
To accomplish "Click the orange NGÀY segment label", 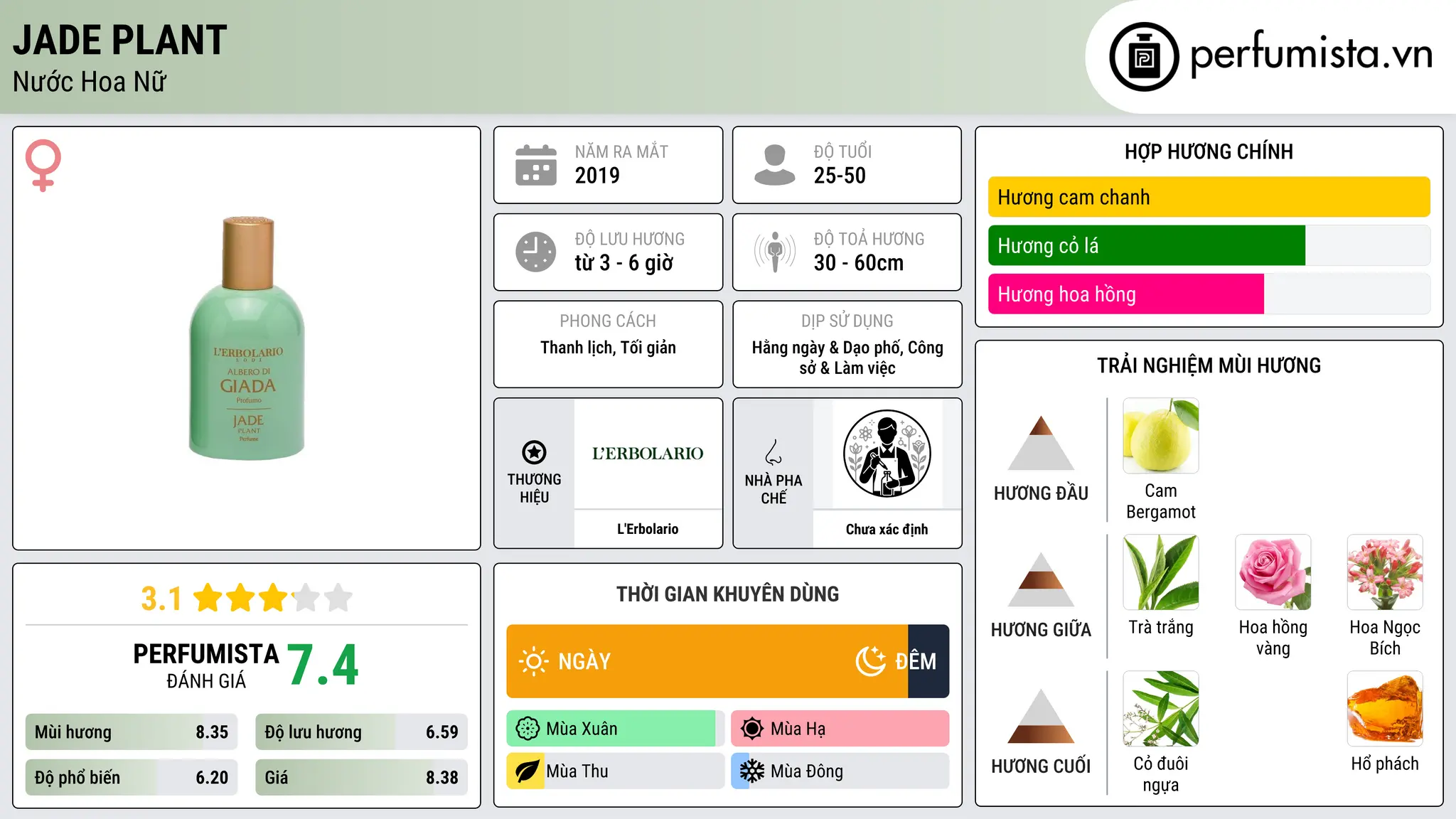I will pyautogui.click(x=584, y=661).
